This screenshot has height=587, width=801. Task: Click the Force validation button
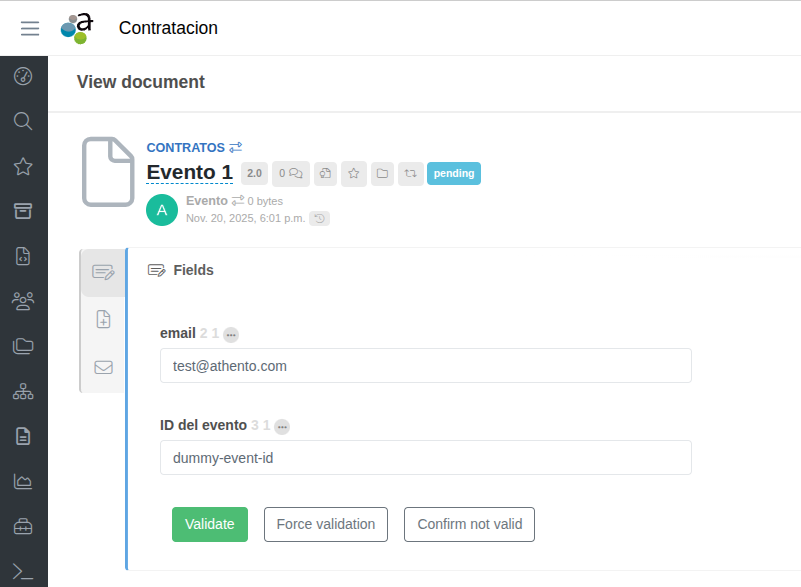[x=326, y=524]
